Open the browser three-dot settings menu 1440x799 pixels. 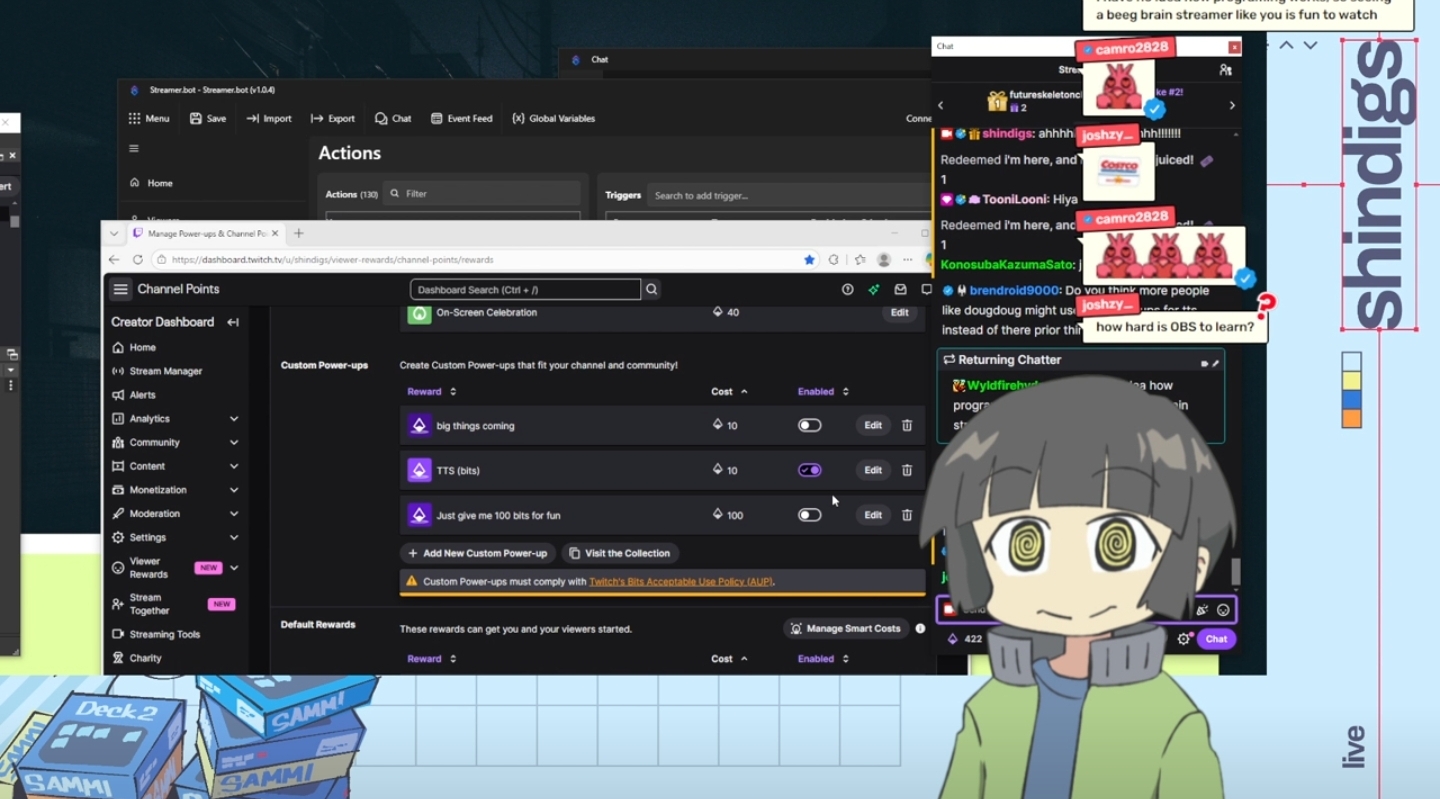(908, 260)
